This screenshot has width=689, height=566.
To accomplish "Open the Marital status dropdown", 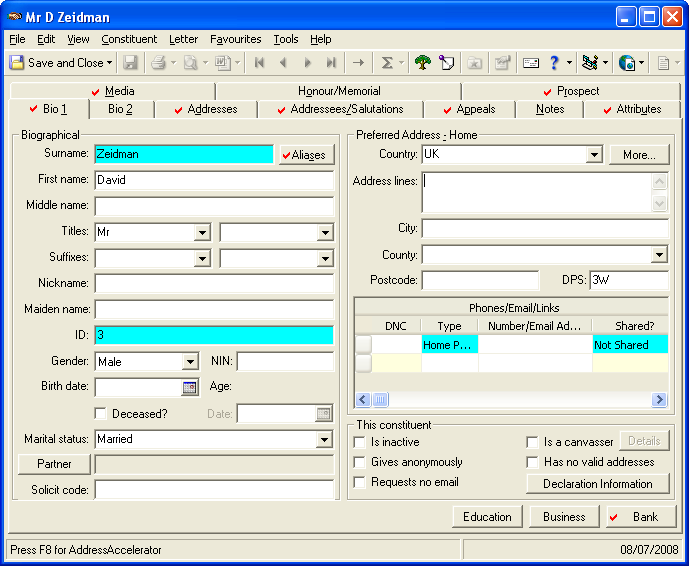I will [324, 439].
